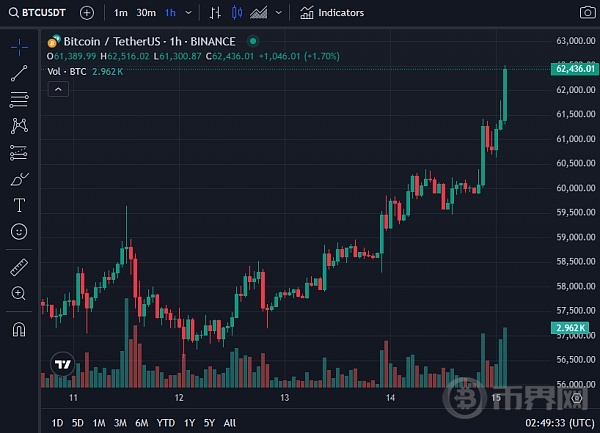Click the add symbol plus icon
The height and width of the screenshot is (433, 600).
pyautogui.click(x=87, y=13)
